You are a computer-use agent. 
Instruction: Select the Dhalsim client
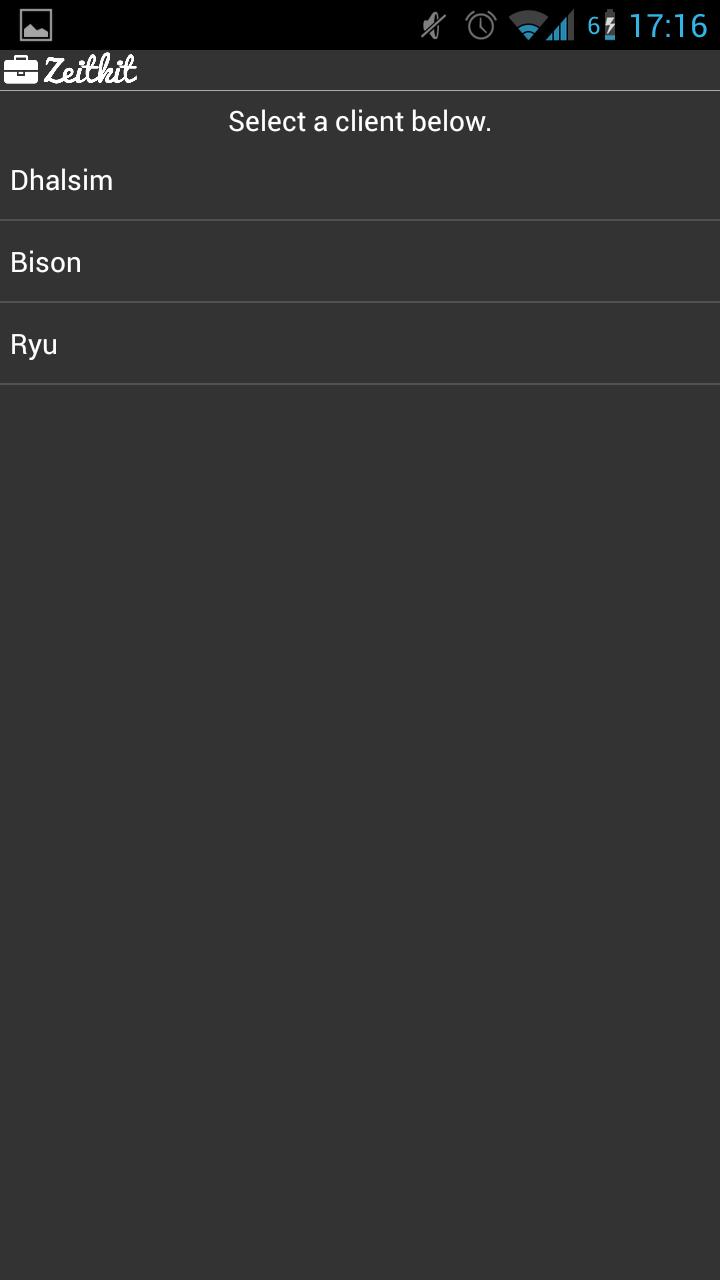[62, 180]
